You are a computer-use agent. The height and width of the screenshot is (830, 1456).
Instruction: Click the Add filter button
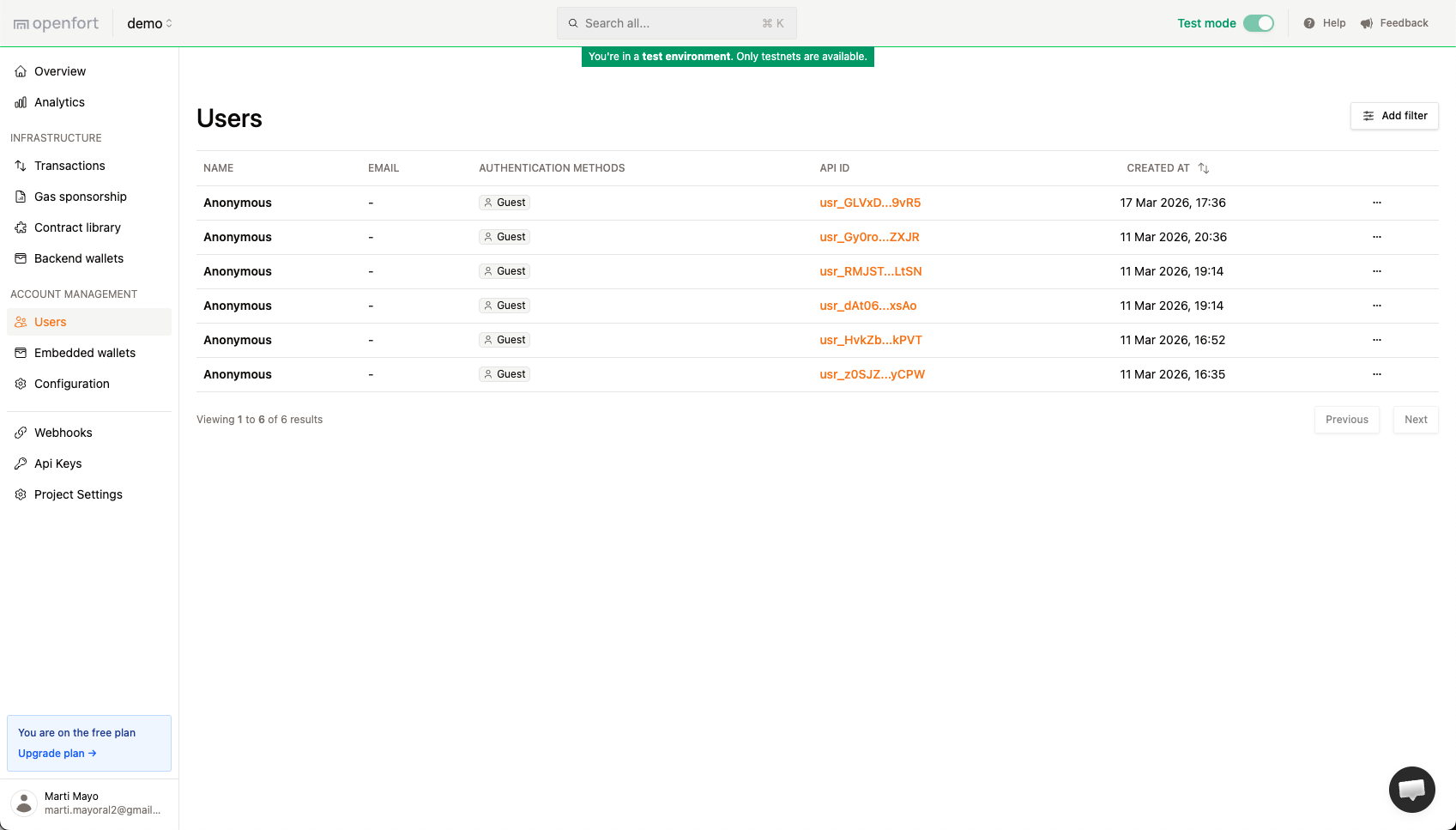1394,116
